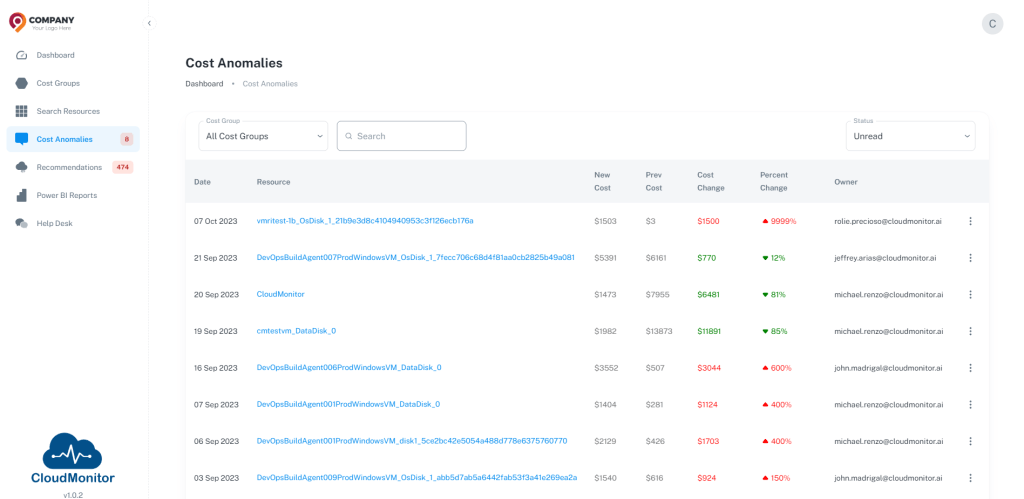1024x499 pixels.
Task: Click the $13873 previous cost value
Action: [x=659, y=331]
